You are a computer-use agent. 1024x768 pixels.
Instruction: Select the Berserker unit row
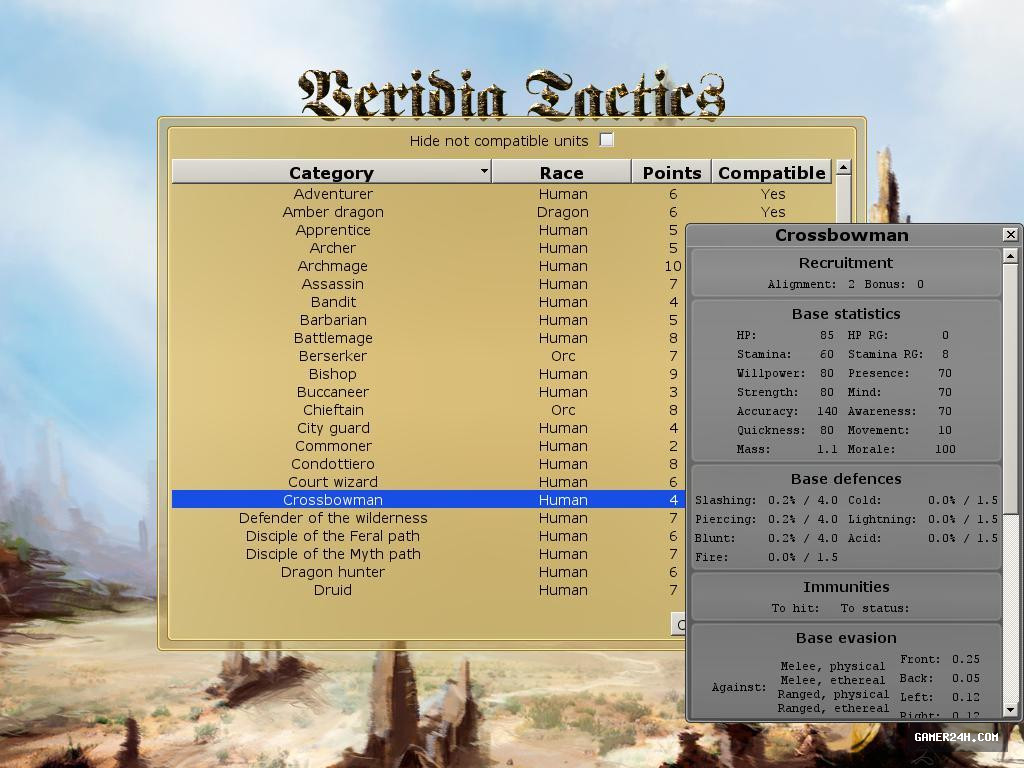(x=428, y=356)
